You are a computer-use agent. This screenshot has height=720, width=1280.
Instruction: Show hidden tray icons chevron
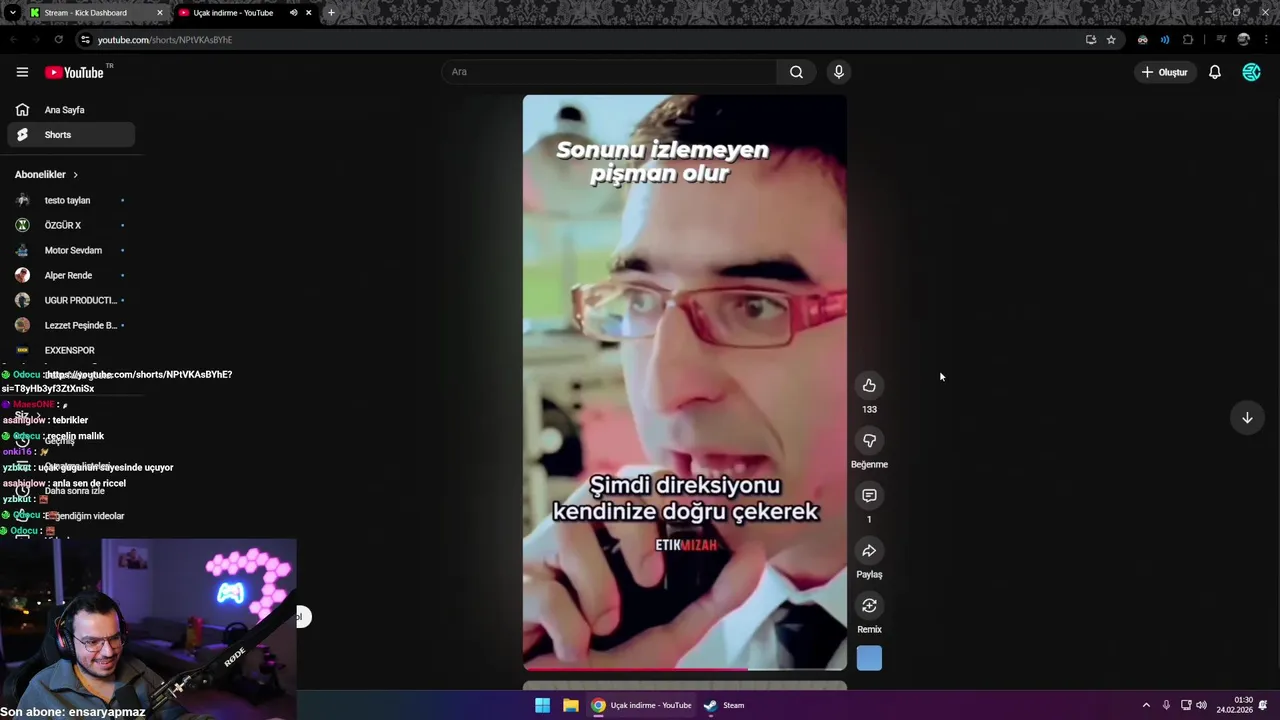[1146, 705]
